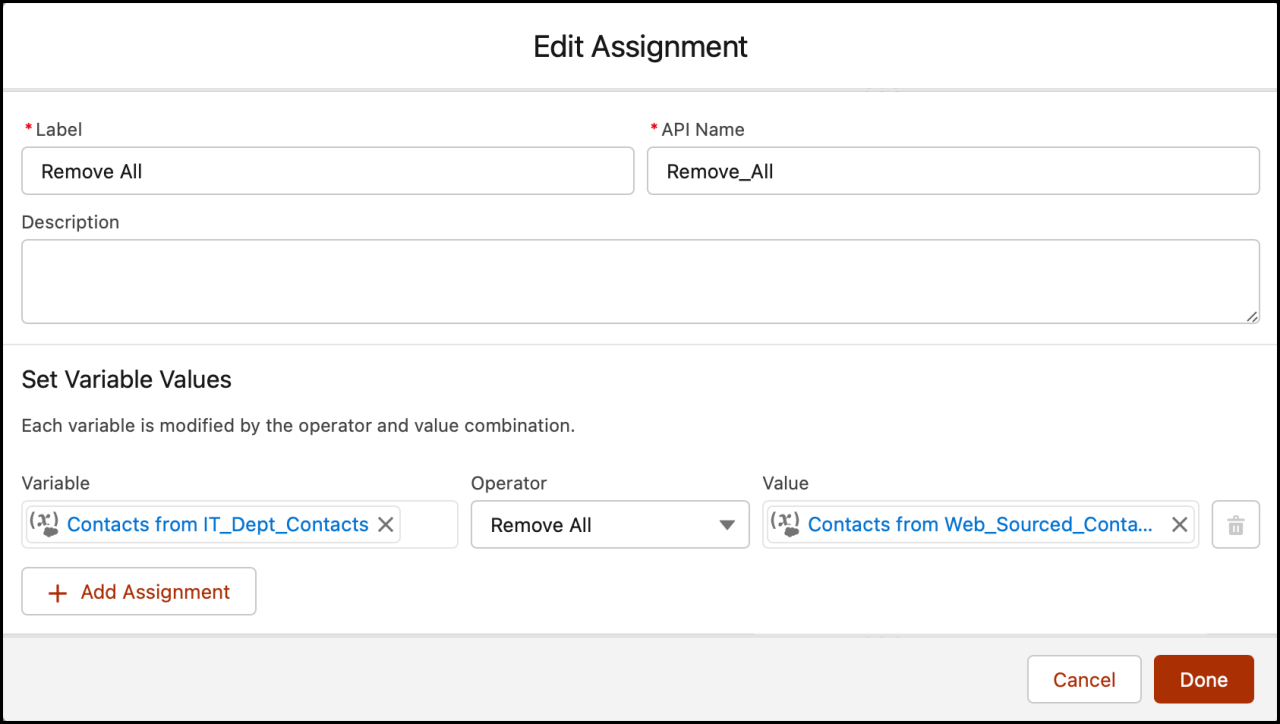Image resolution: width=1280 pixels, height=724 pixels.
Task: Delete the assignment row with trash icon
Action: point(1235,525)
